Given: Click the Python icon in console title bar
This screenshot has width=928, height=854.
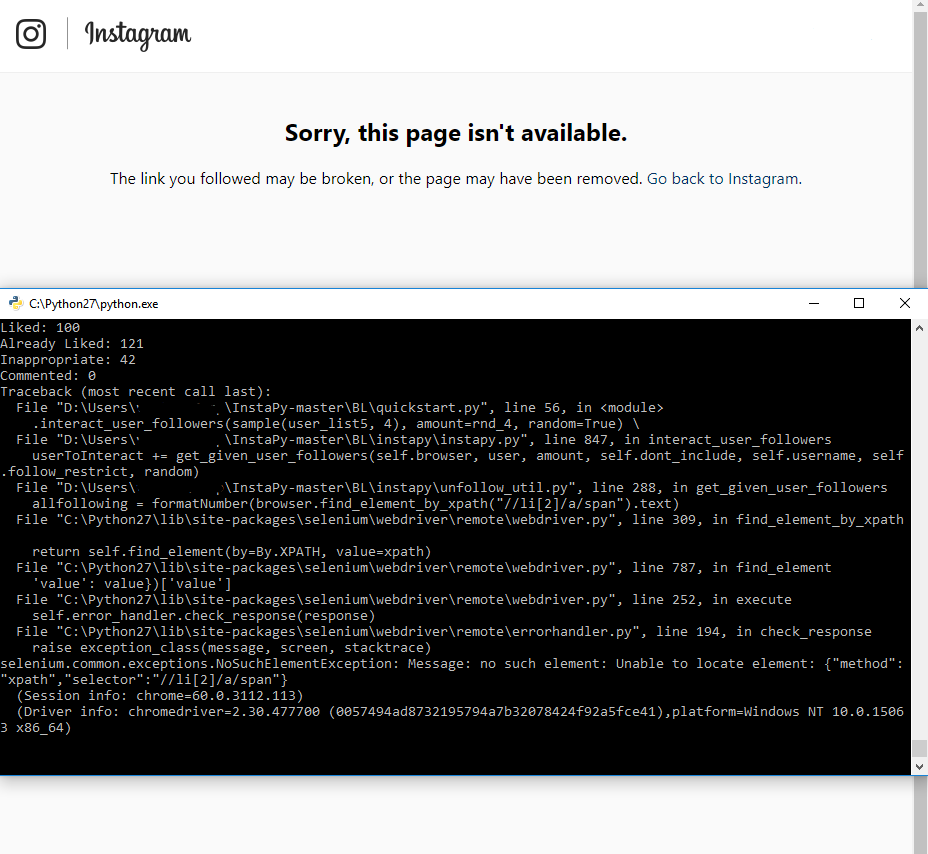Looking at the screenshot, I should coord(15,304).
